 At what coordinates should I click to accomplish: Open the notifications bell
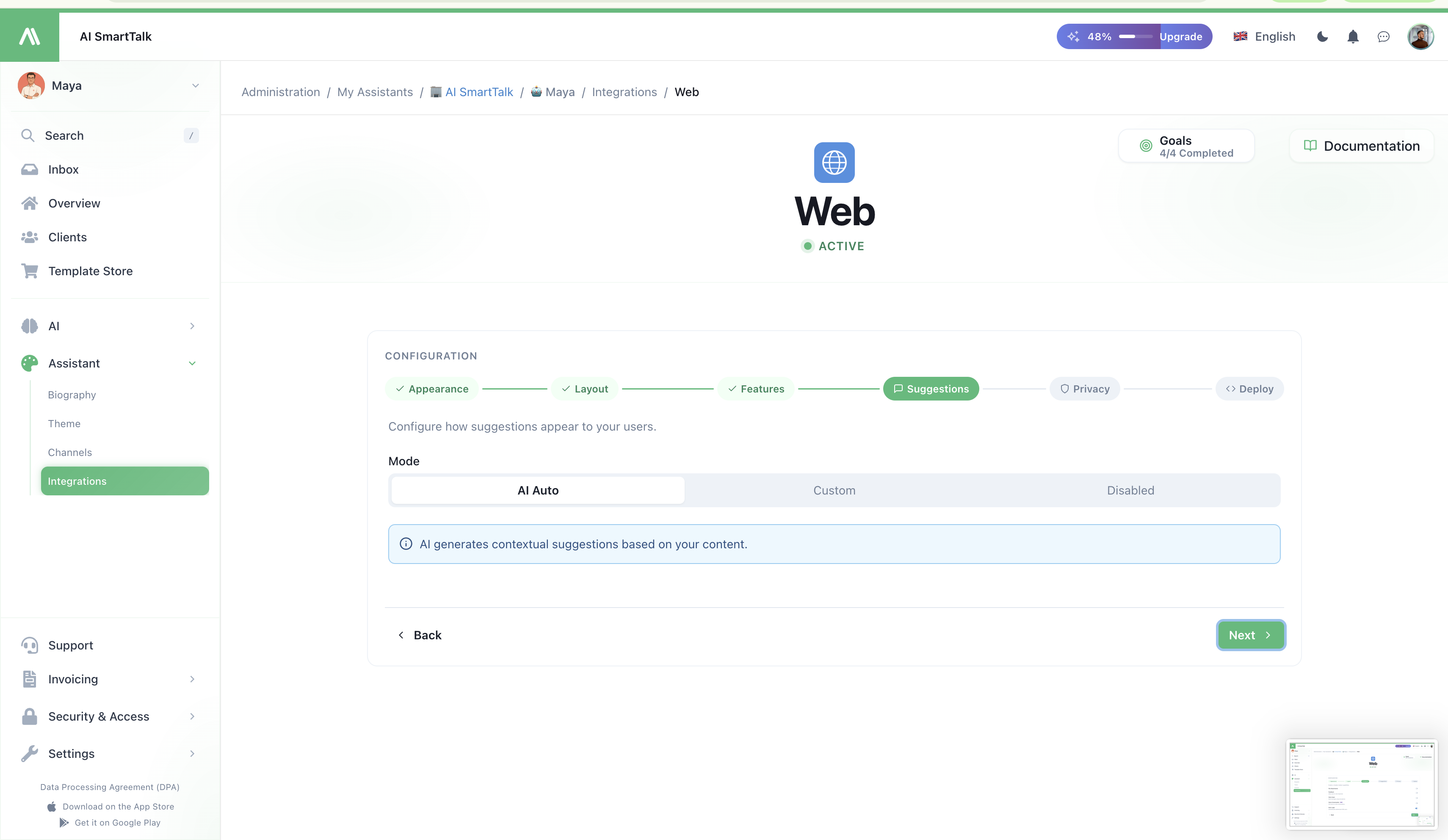click(1353, 37)
